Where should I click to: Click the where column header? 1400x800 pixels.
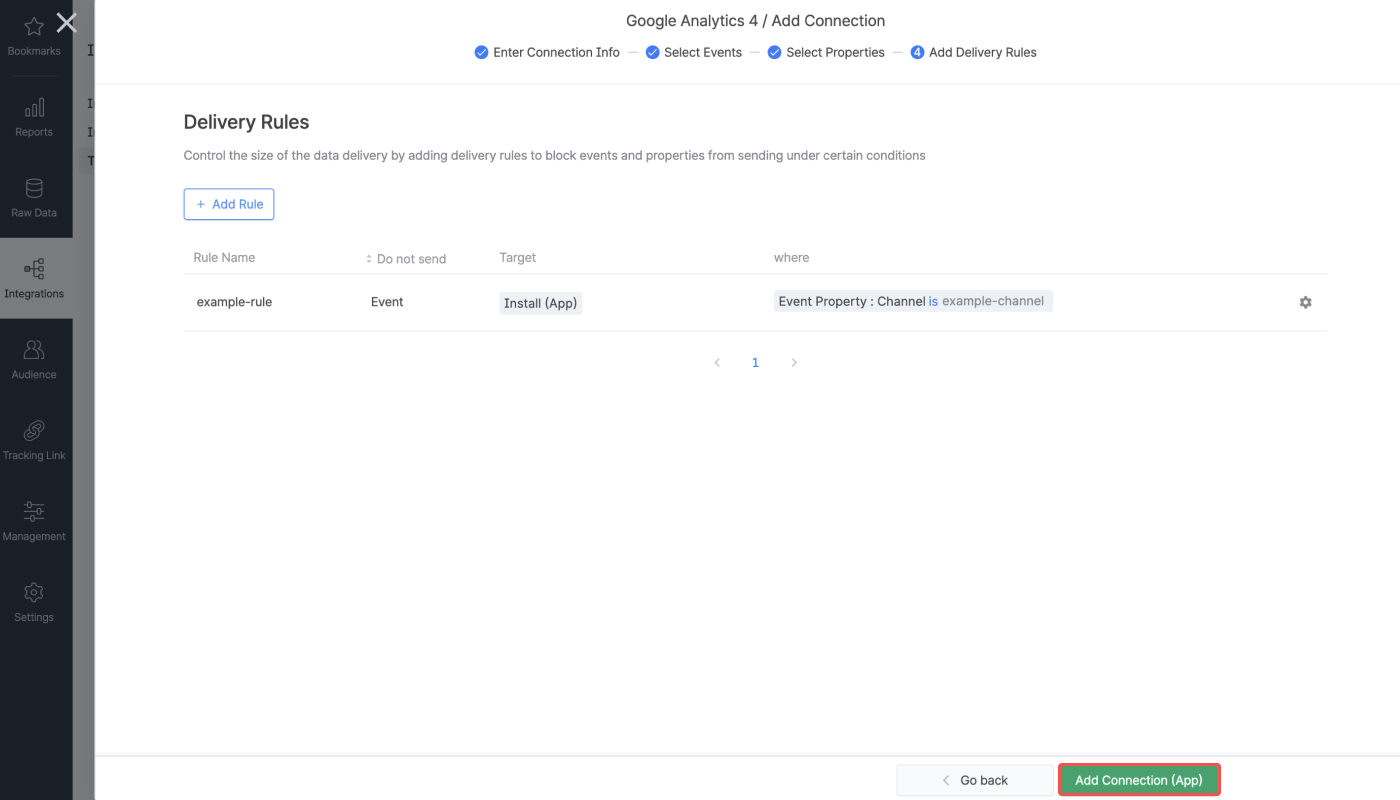pyautogui.click(x=791, y=257)
